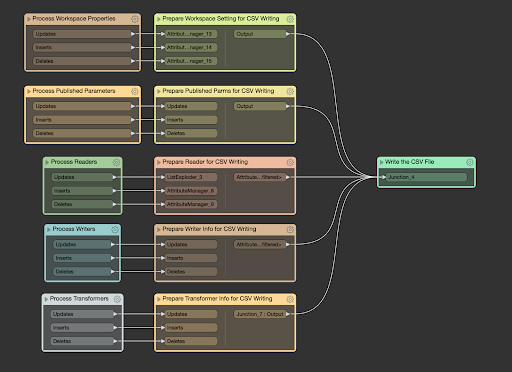Collapse the Process Writers bookmark triangle

pos(49,229)
